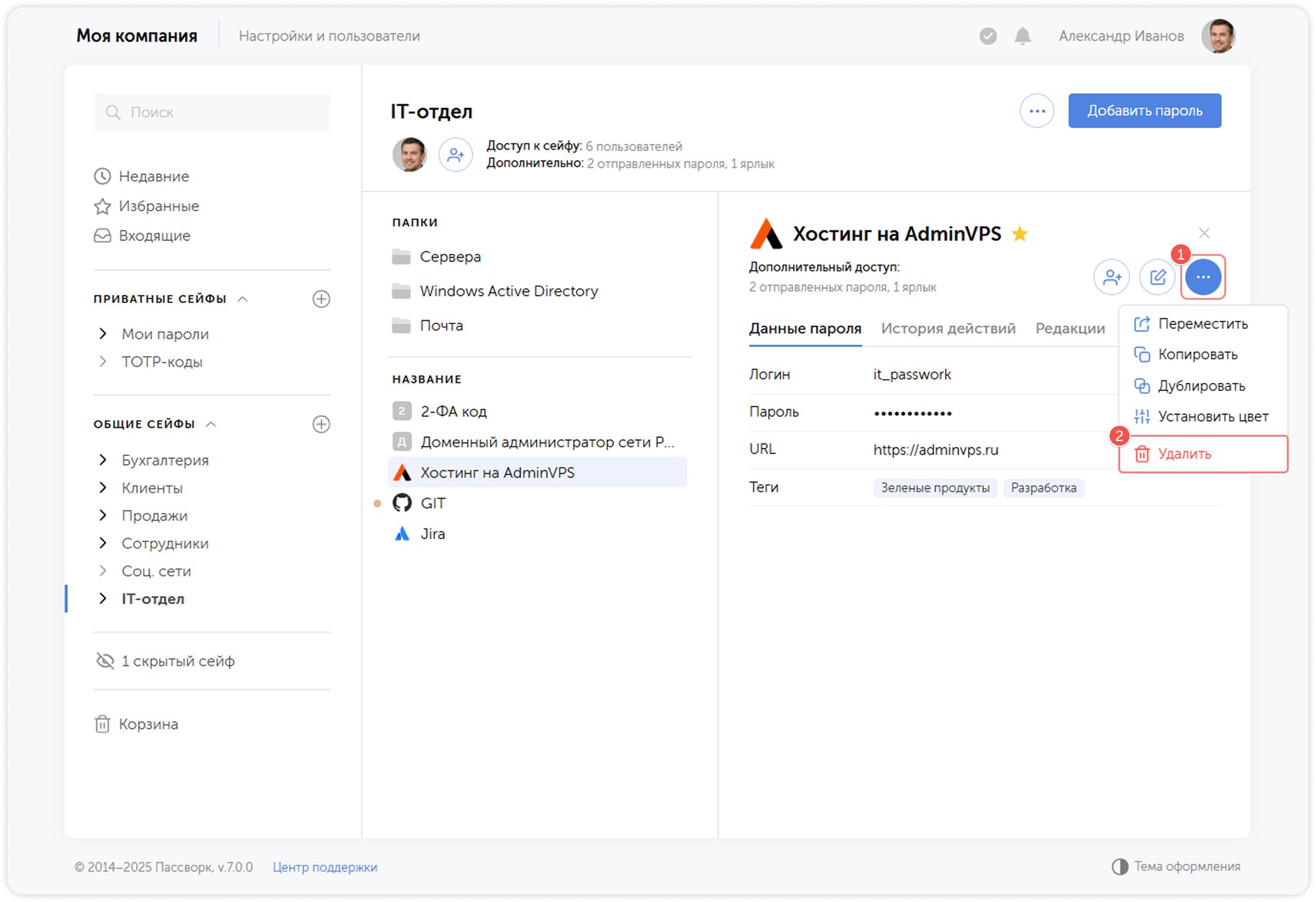1316x902 pixels.
Task: Toggle Тема оформления theme
Action: click(1175, 867)
